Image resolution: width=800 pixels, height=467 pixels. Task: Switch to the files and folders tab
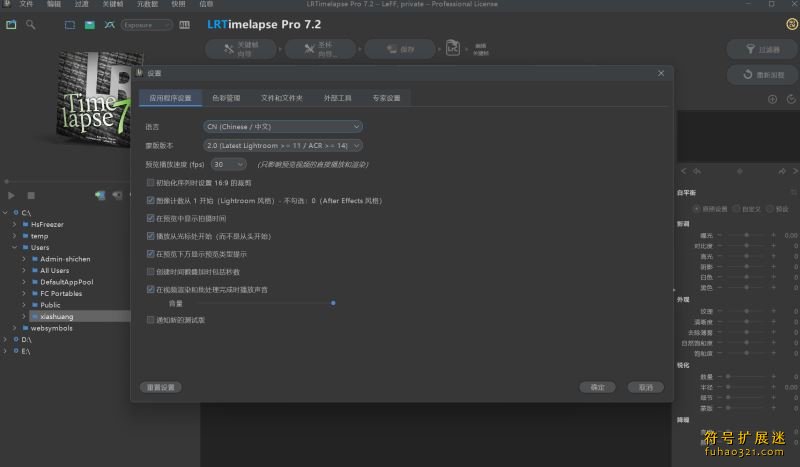pyautogui.click(x=282, y=98)
